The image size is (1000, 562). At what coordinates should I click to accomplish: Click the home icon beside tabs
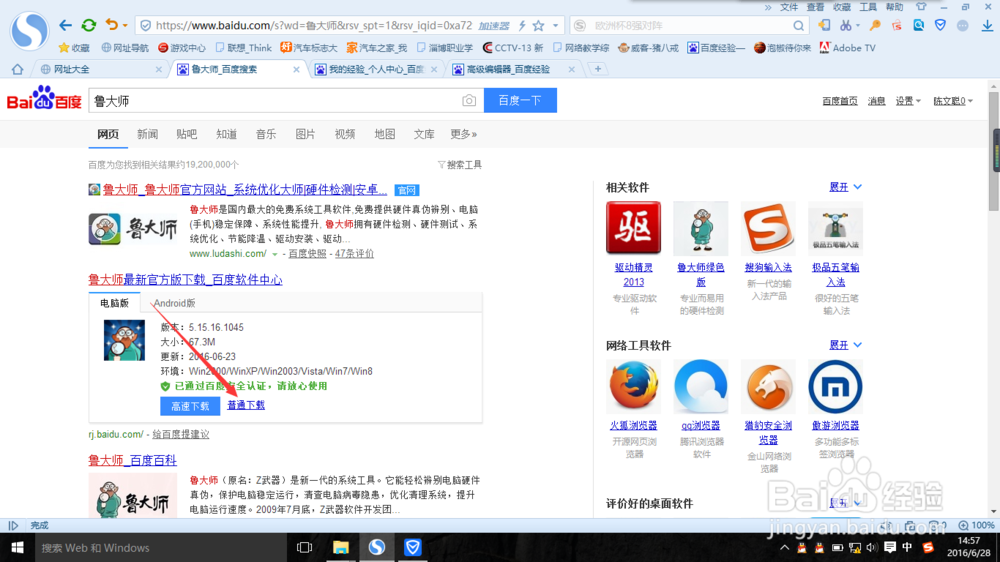17,69
